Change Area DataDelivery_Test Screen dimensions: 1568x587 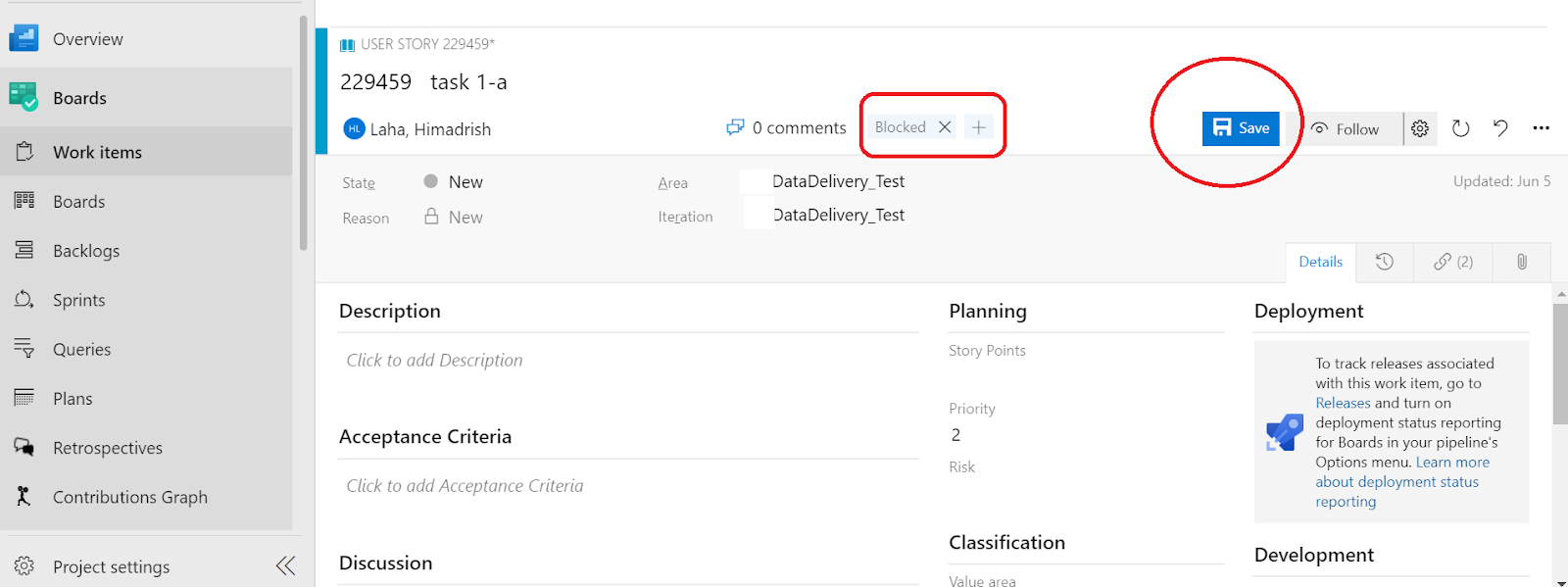pyautogui.click(x=838, y=181)
